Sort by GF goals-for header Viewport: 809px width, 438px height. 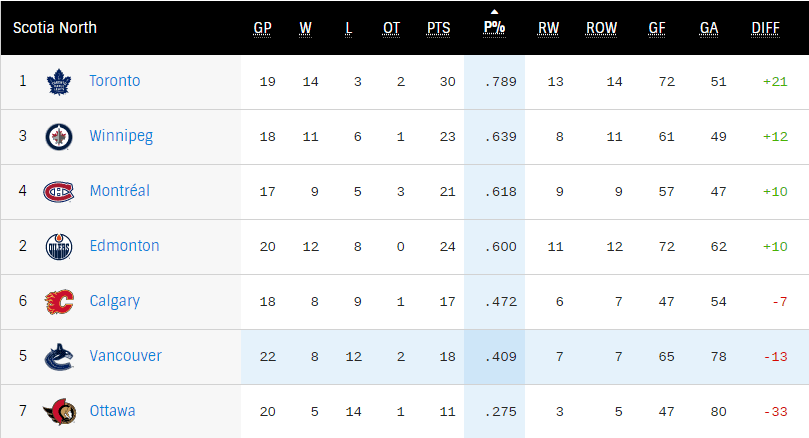pos(657,28)
